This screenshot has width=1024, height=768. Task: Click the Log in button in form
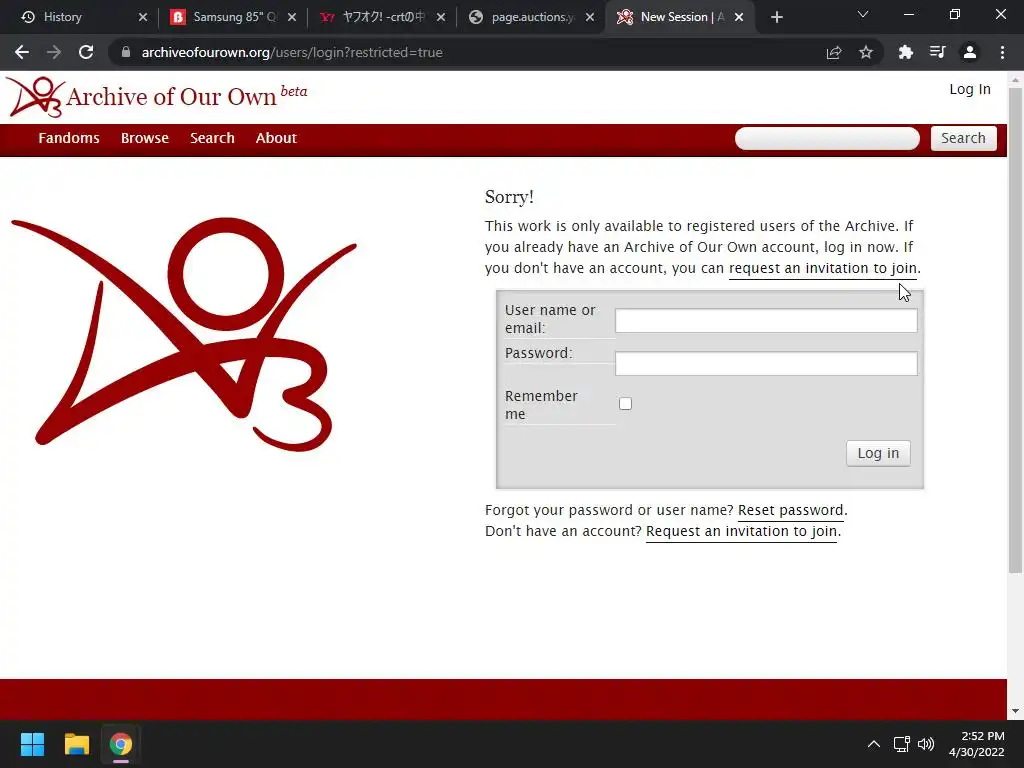878,453
